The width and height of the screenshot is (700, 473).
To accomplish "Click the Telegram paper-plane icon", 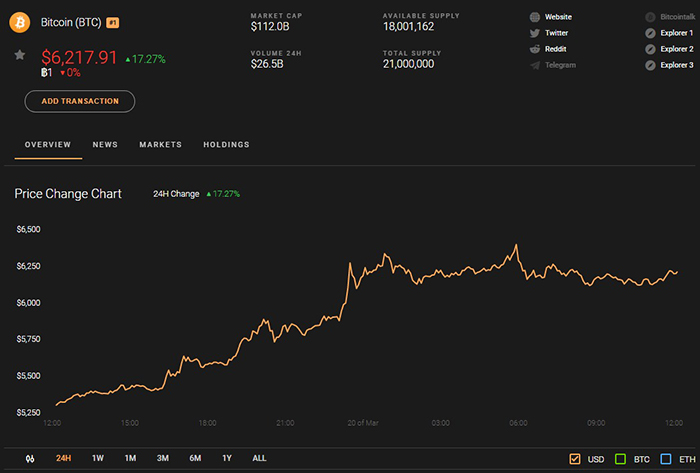I will tap(534, 65).
